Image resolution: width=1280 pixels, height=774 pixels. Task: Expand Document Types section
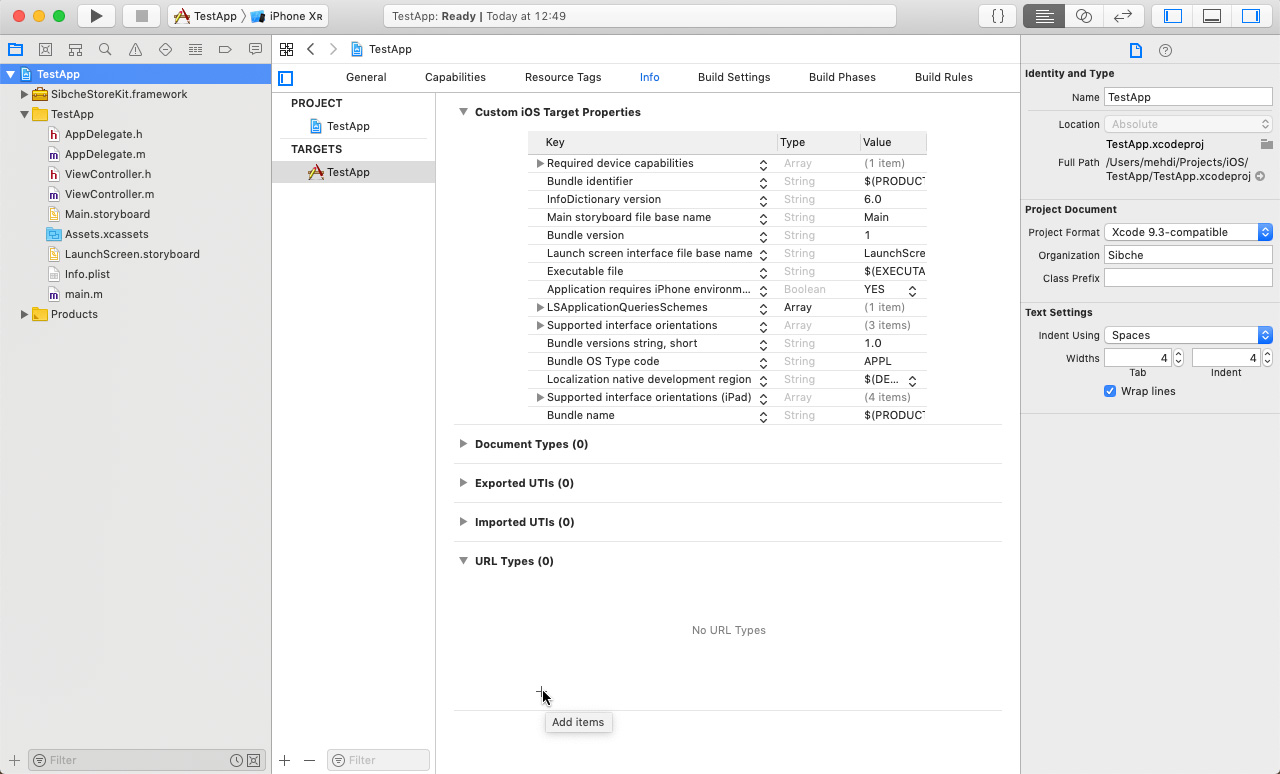[463, 443]
